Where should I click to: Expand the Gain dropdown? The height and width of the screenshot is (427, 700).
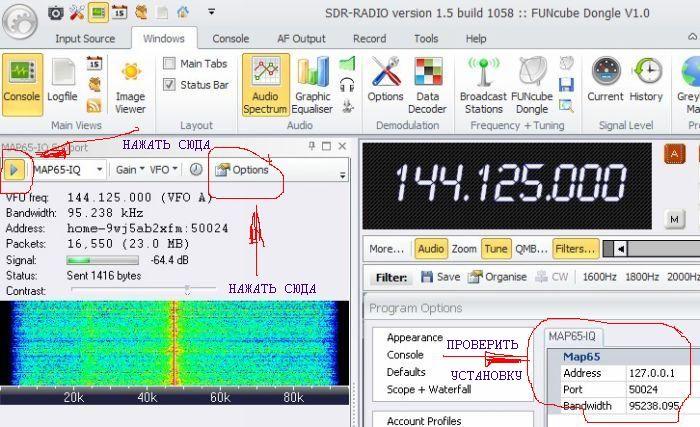130,170
